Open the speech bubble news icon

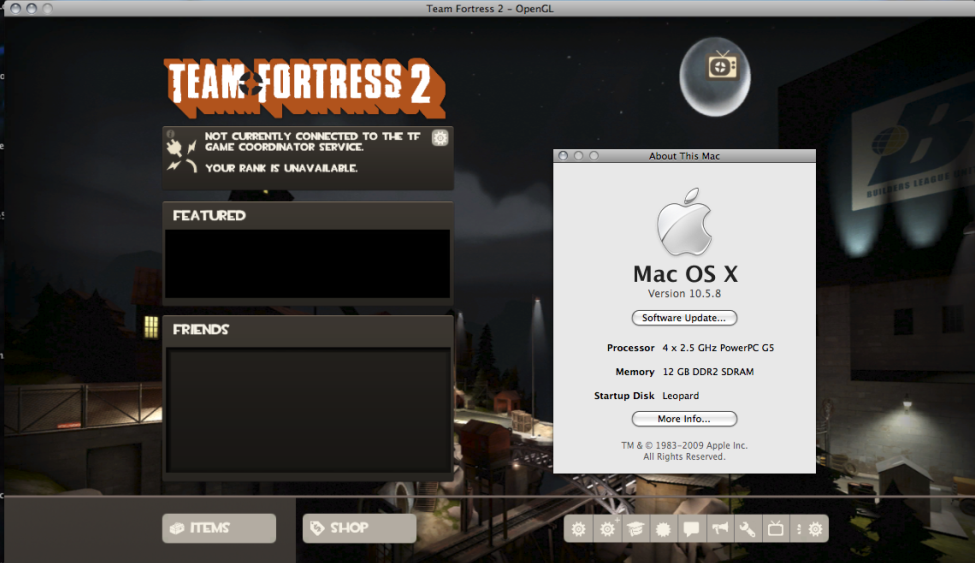[x=691, y=529]
